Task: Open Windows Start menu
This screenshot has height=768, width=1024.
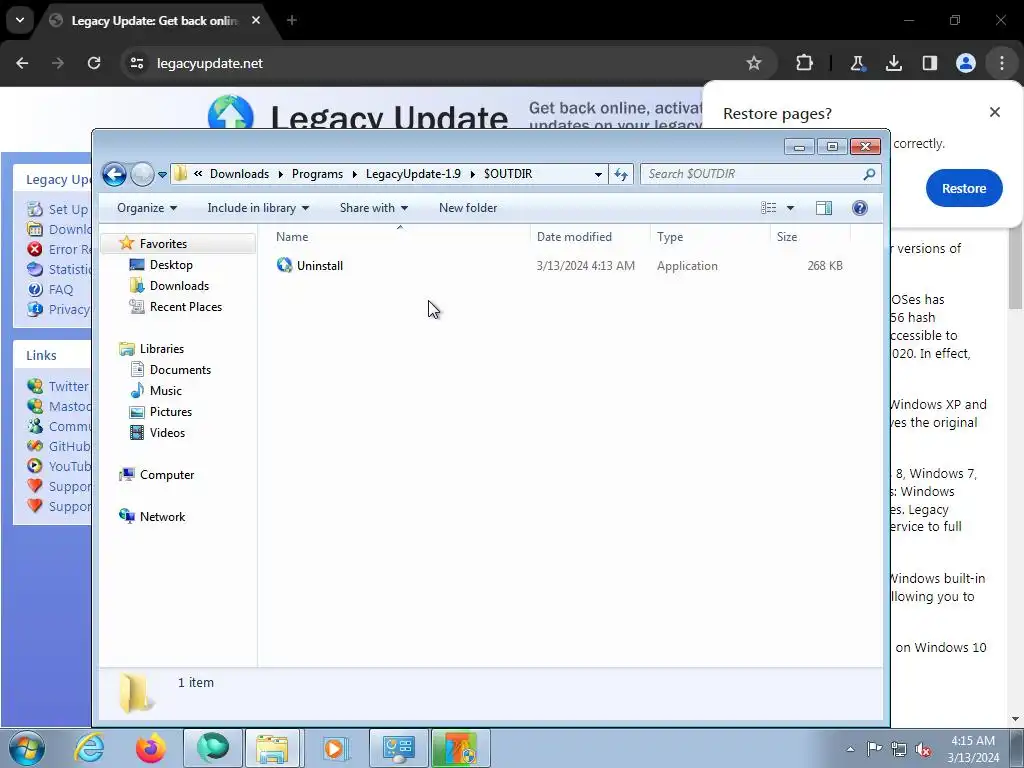Action: tap(27, 748)
